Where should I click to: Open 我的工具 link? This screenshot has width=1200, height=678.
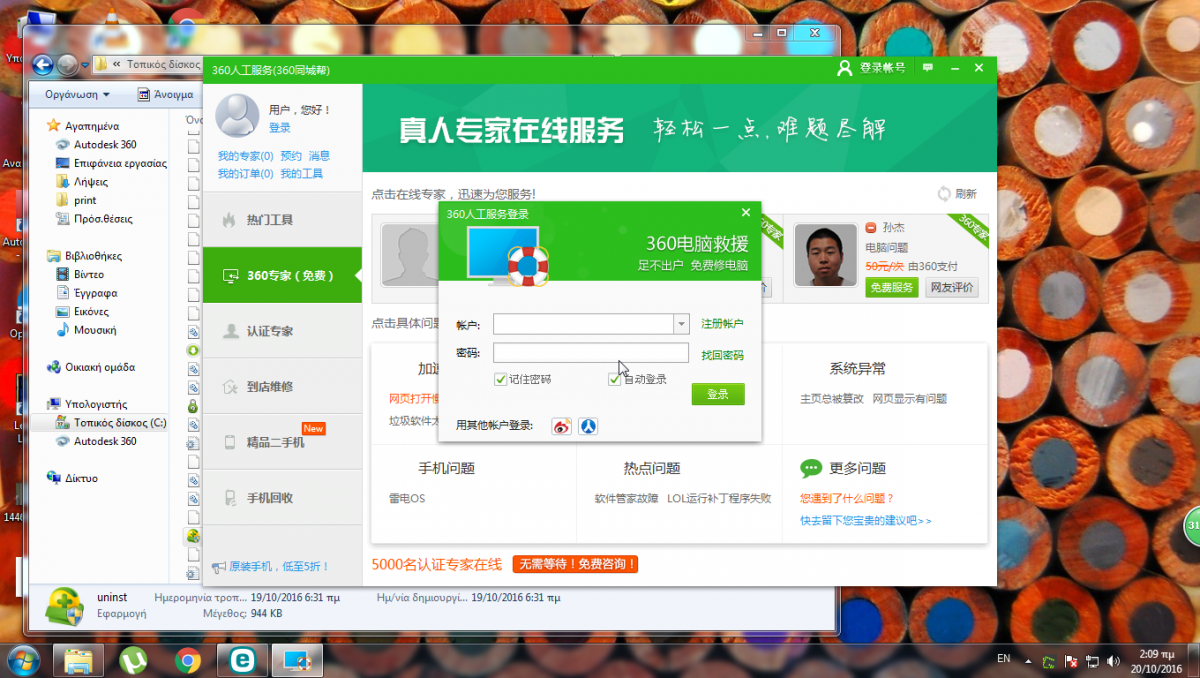point(301,174)
